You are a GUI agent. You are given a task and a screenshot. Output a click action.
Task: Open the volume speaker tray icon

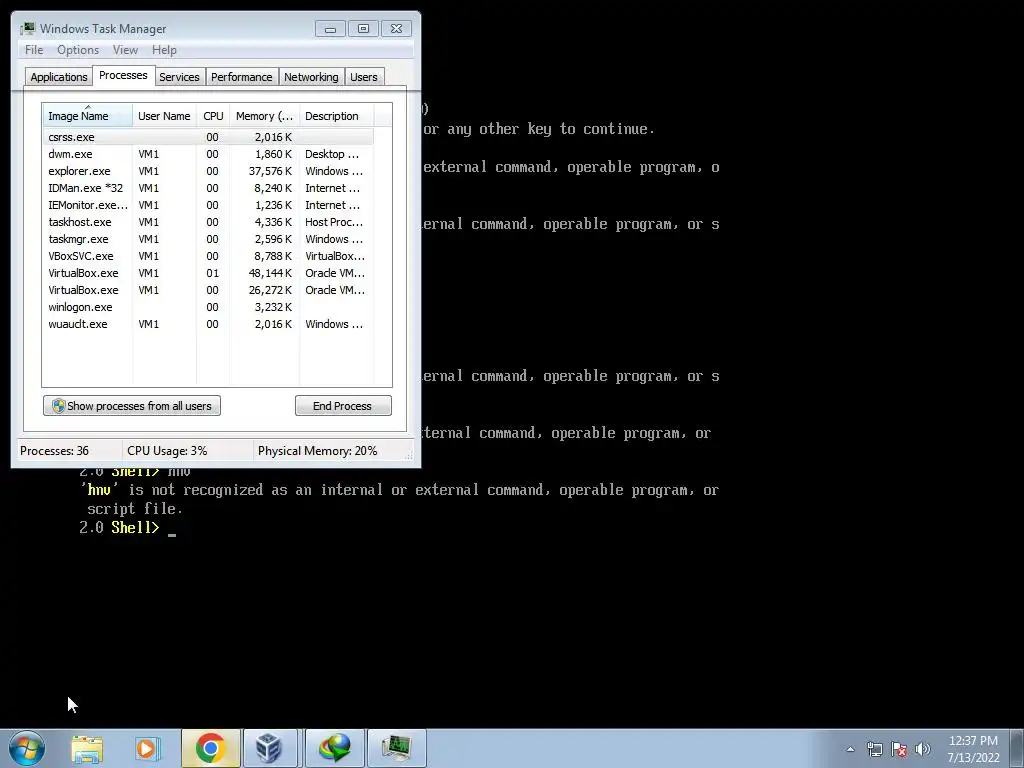point(922,749)
